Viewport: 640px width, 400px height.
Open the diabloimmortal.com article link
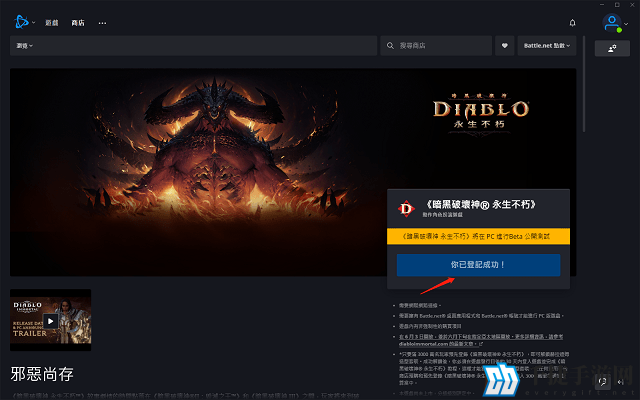[x=481, y=340]
